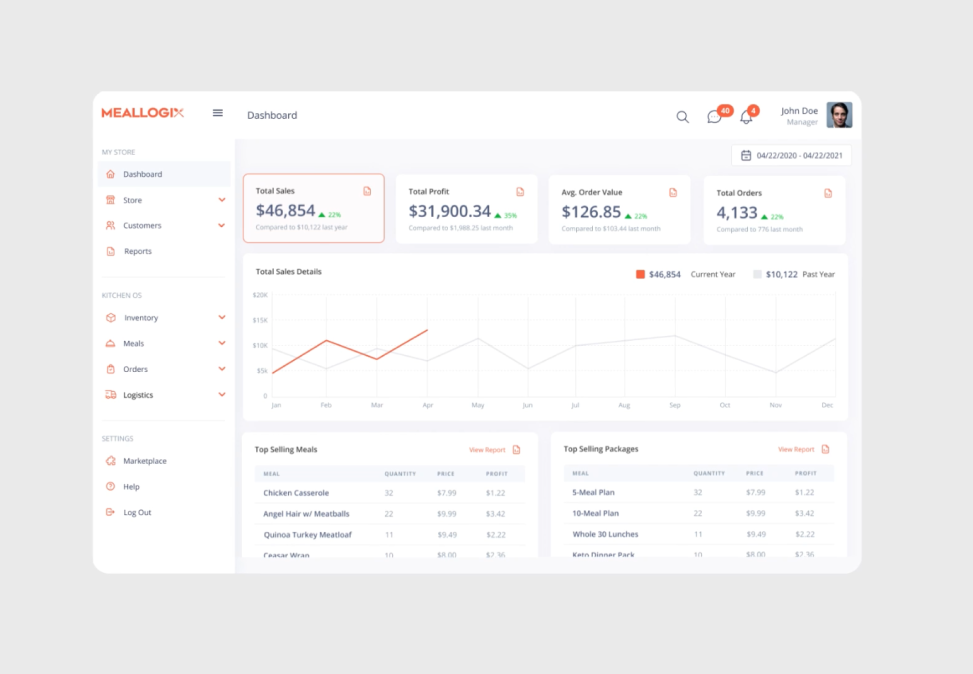Toggle the Current Year legend swatch
This screenshot has width=973, height=674.
[640, 273]
